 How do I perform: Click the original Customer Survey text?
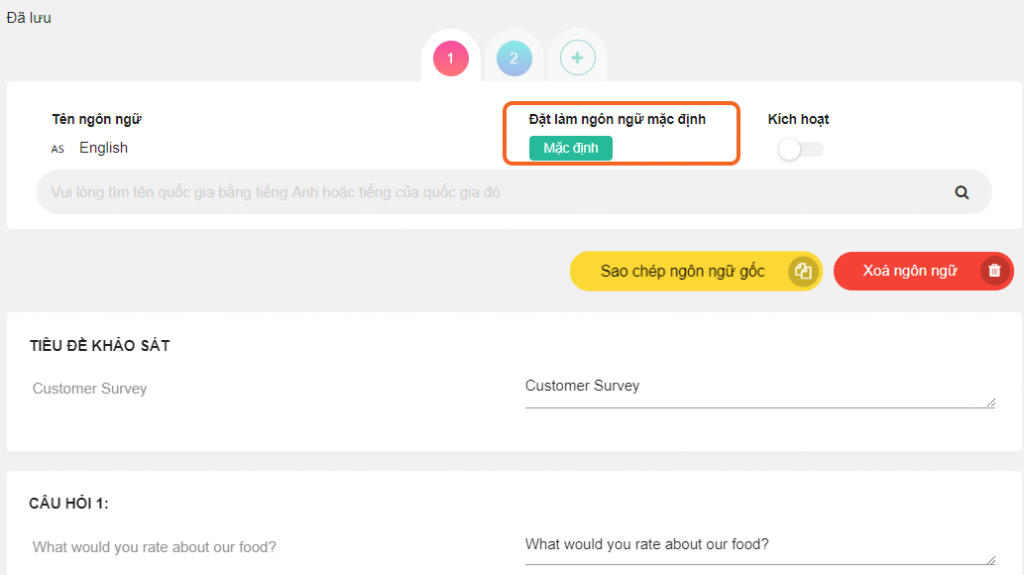89,389
